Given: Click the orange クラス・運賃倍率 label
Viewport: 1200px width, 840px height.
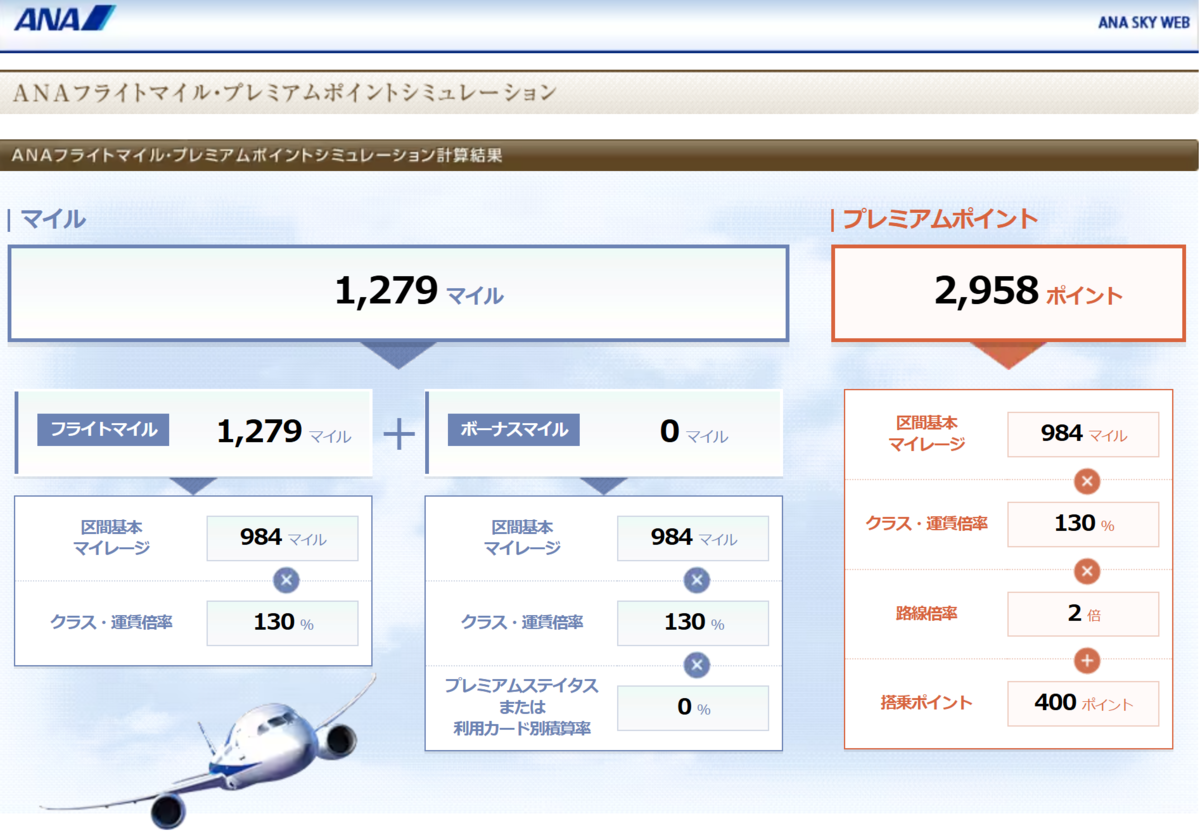Looking at the screenshot, I should [x=927, y=523].
